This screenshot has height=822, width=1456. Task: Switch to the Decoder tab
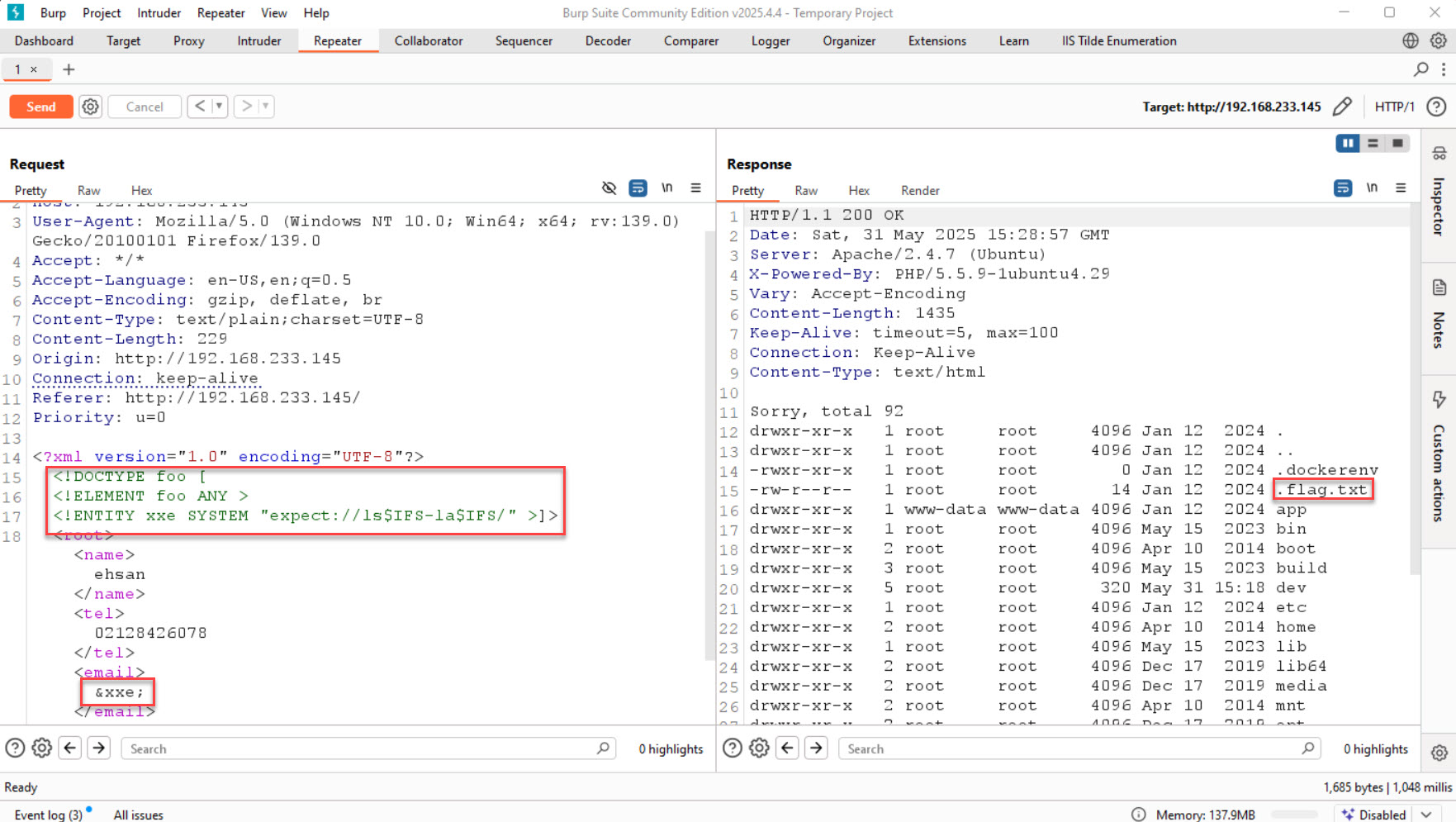(x=608, y=40)
